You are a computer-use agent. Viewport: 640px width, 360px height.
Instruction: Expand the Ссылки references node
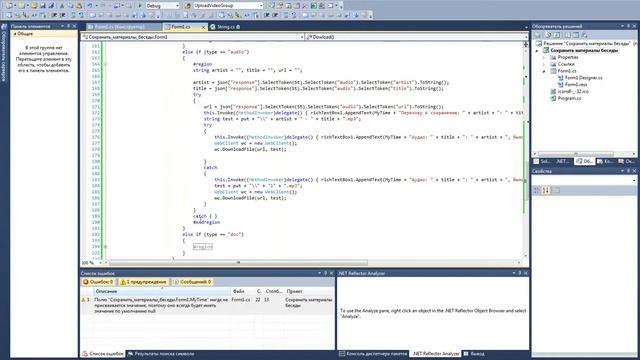544,64
